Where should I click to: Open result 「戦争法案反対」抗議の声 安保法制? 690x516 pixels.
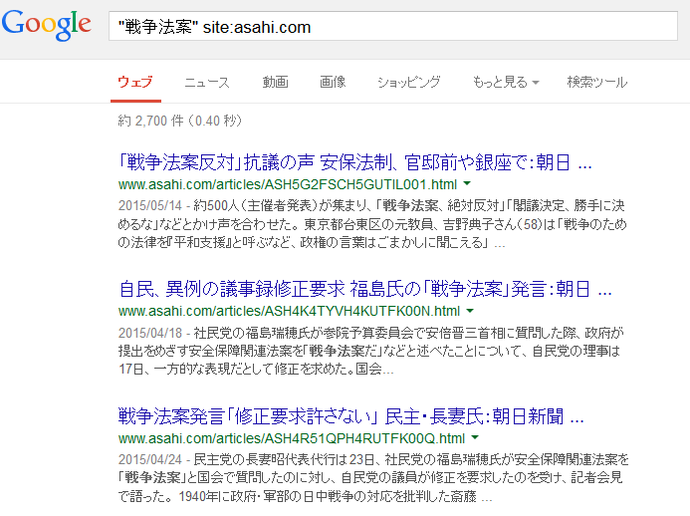tap(355, 162)
